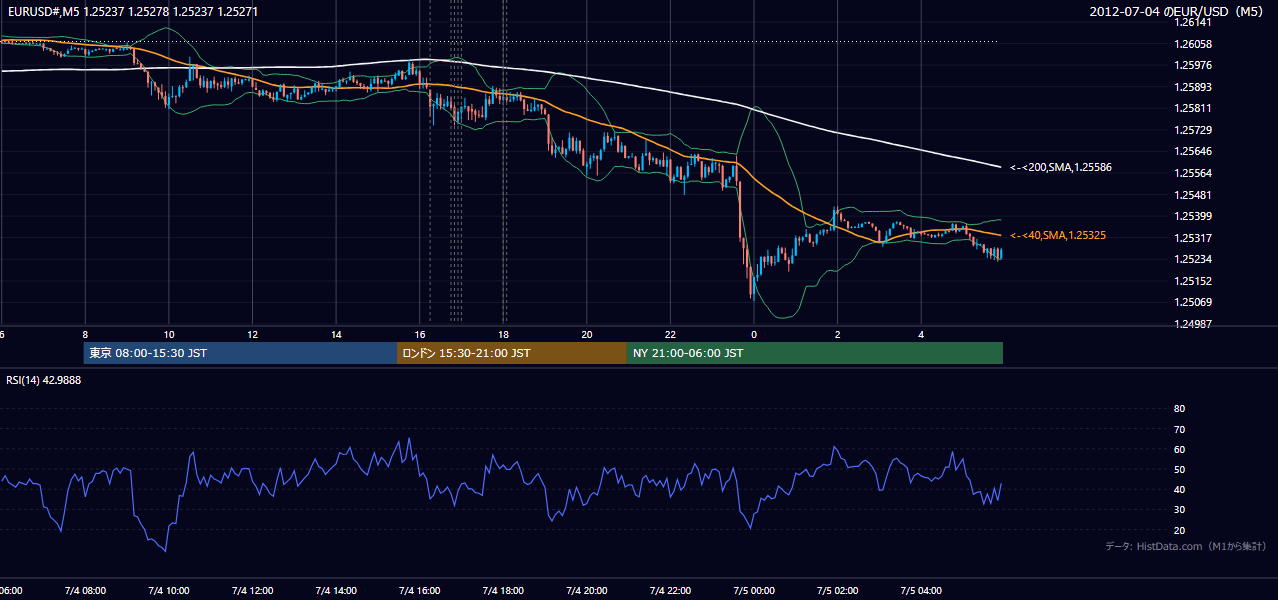Click hour label 8 under the price chart
This screenshot has height=600, width=1278.
(85, 335)
